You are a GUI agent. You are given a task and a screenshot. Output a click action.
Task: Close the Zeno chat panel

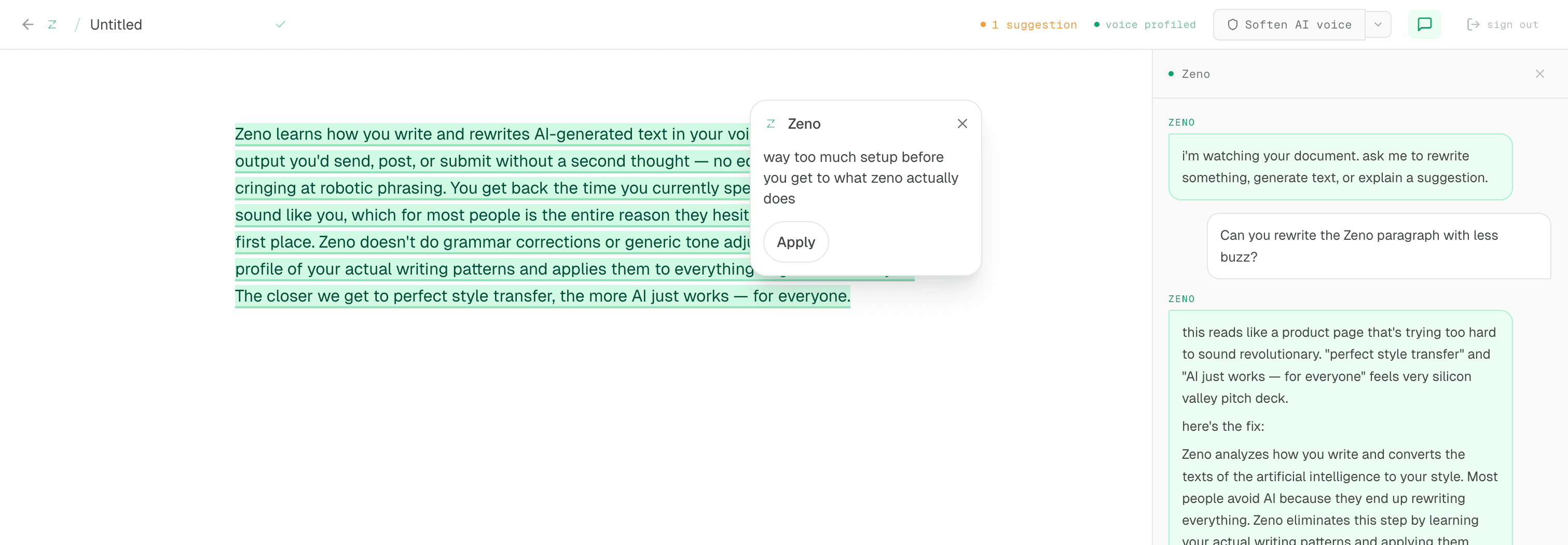1540,73
